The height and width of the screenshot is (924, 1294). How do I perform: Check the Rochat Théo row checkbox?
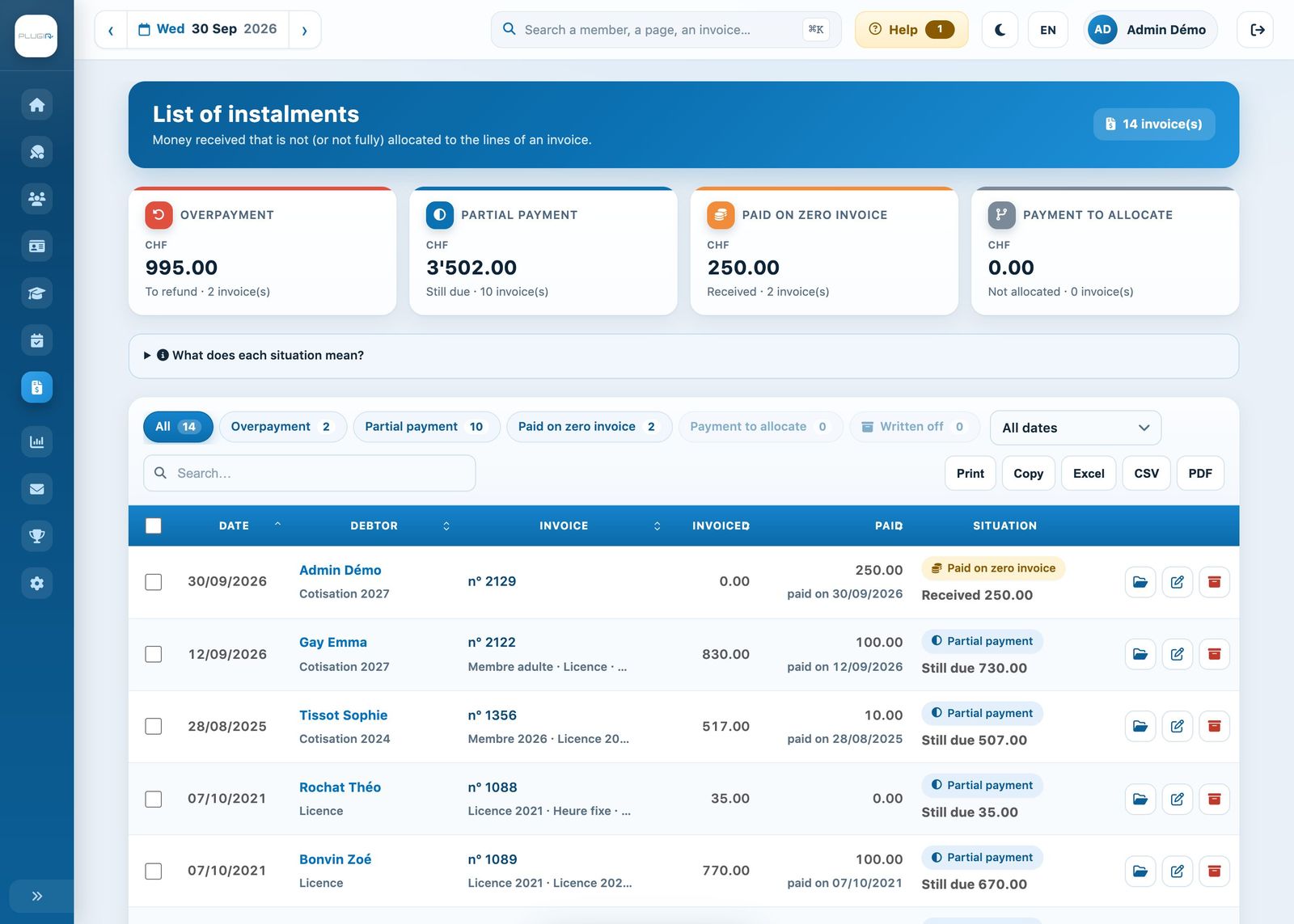point(154,799)
